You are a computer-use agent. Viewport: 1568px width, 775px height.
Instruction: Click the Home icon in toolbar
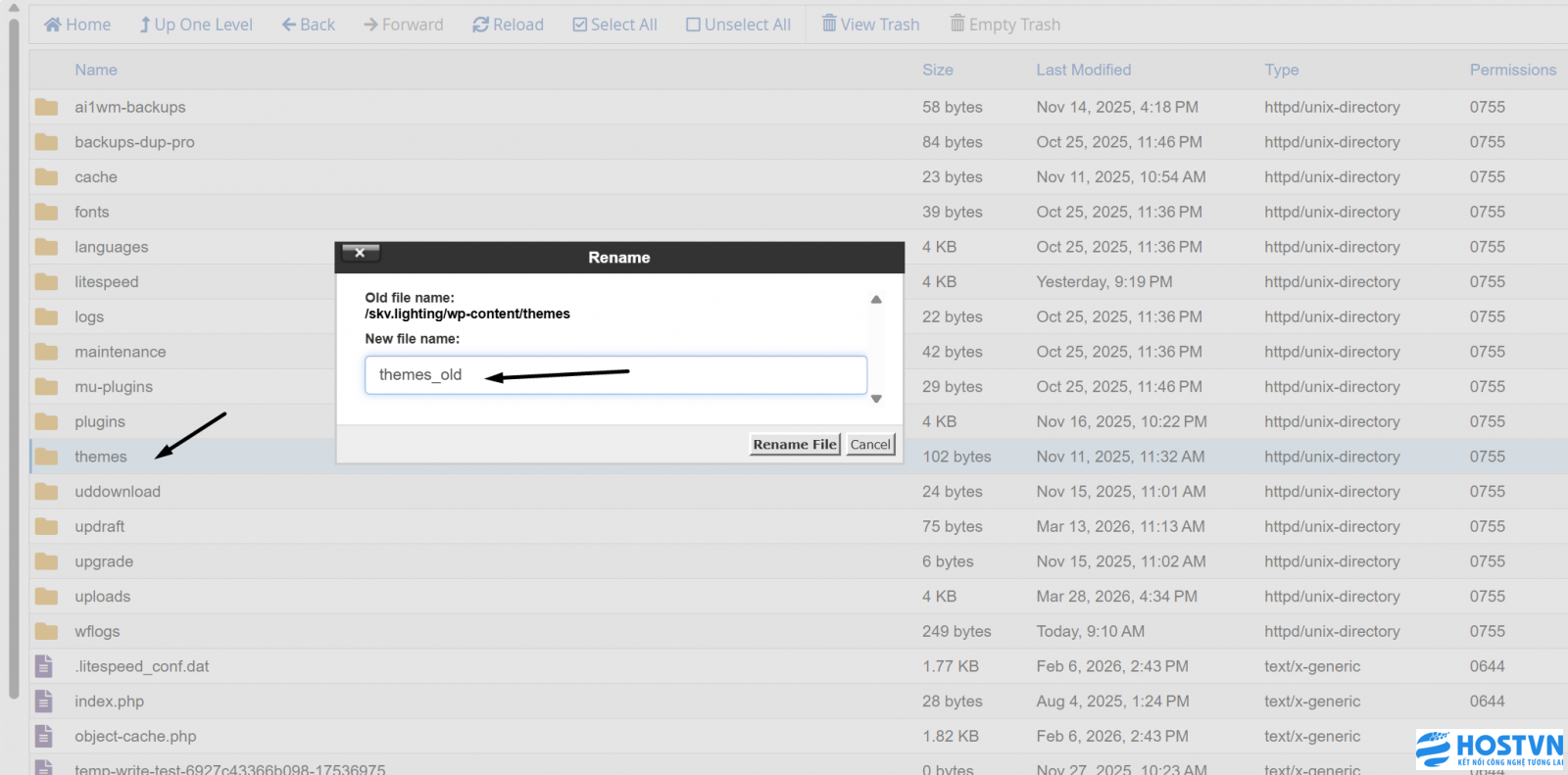53,24
